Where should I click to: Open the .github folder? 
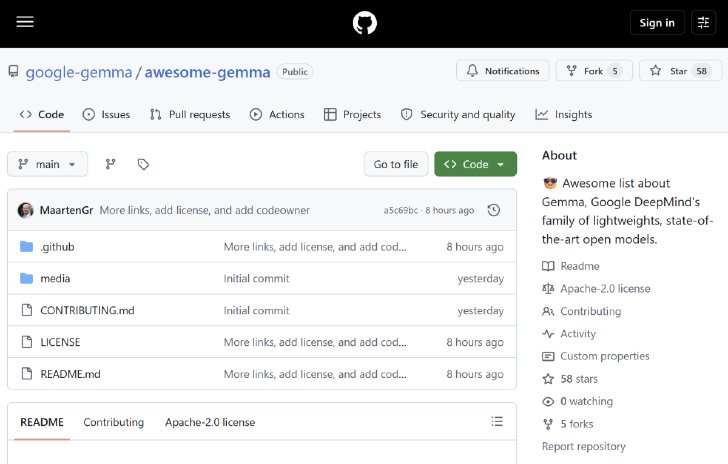58,247
